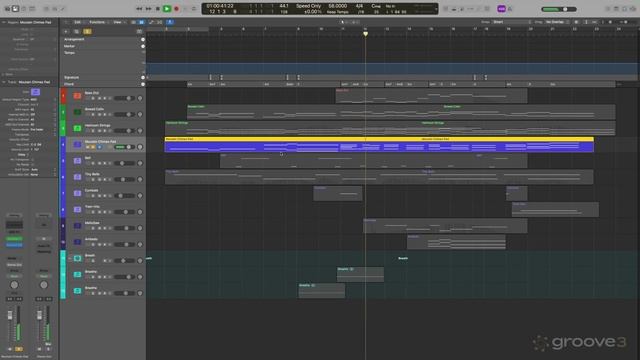The image size is (640, 360).
Task: Adjust the Wooden Chimes Pad volume slider
Action: pyautogui.click(x=125, y=147)
